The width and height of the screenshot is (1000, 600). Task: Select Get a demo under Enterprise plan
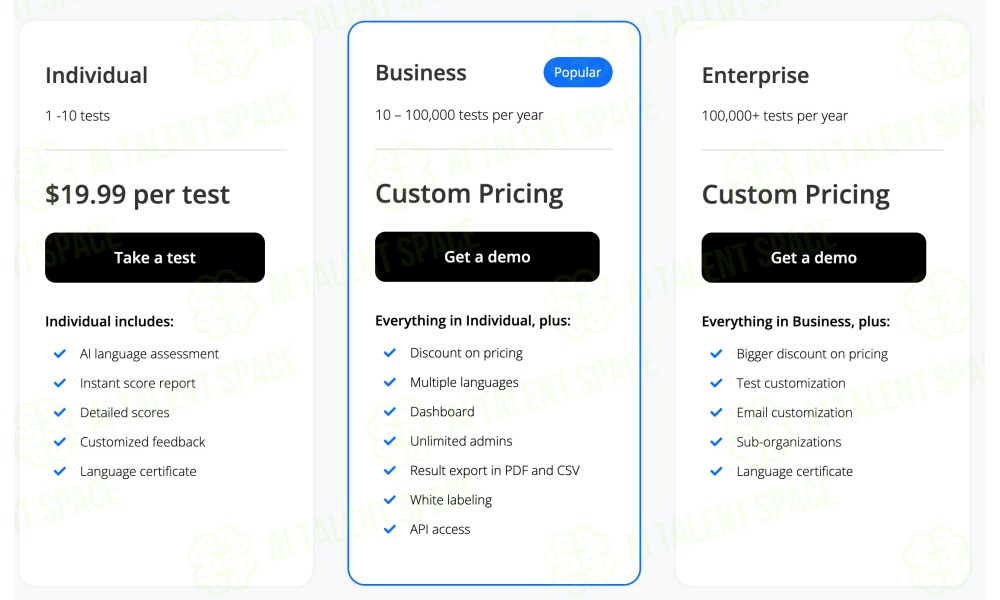pos(814,258)
